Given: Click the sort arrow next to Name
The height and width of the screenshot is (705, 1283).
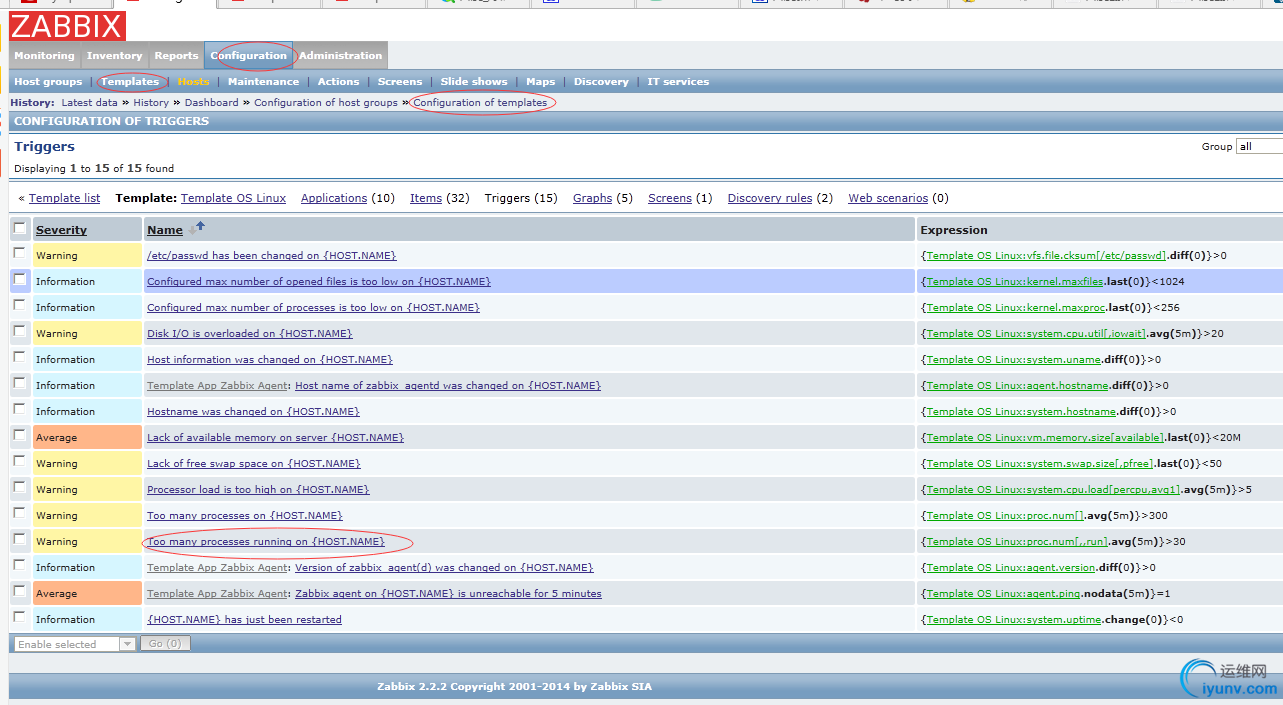Looking at the screenshot, I should point(196,228).
